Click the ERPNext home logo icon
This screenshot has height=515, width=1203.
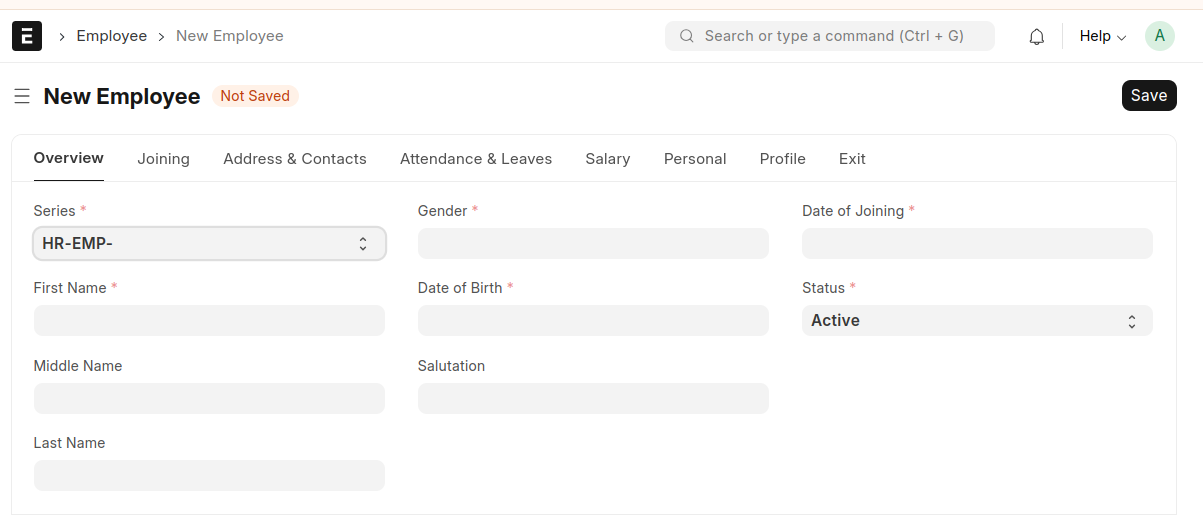pyautogui.click(x=27, y=36)
